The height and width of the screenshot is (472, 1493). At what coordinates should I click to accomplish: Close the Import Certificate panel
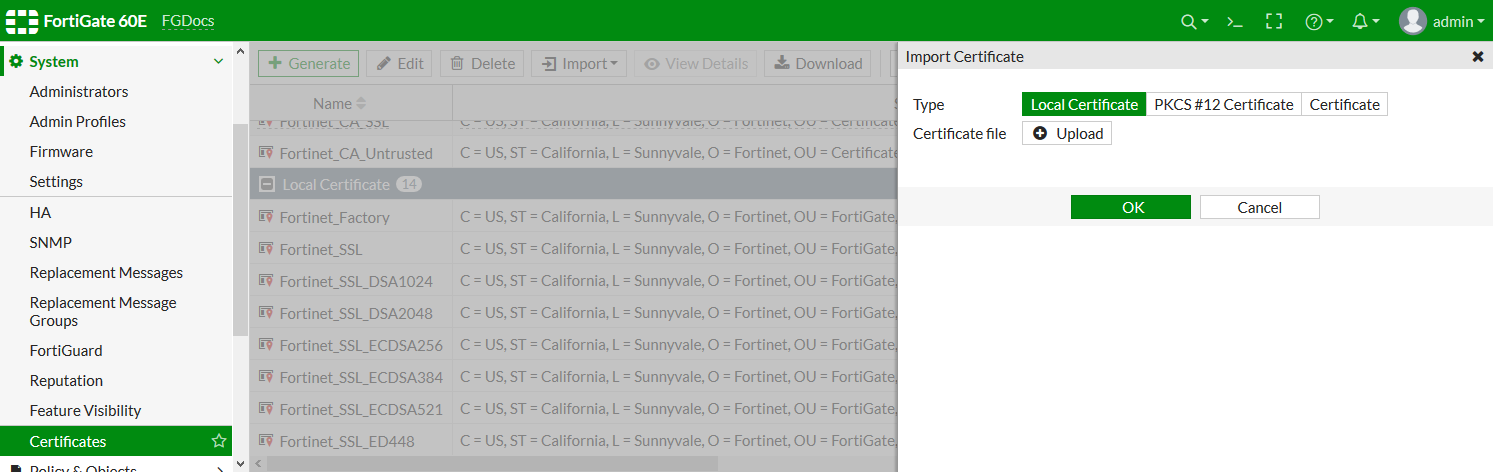pyautogui.click(x=1477, y=57)
